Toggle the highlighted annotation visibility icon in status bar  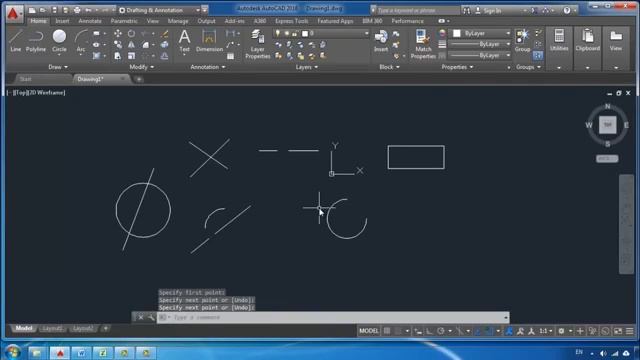[x=509, y=331]
